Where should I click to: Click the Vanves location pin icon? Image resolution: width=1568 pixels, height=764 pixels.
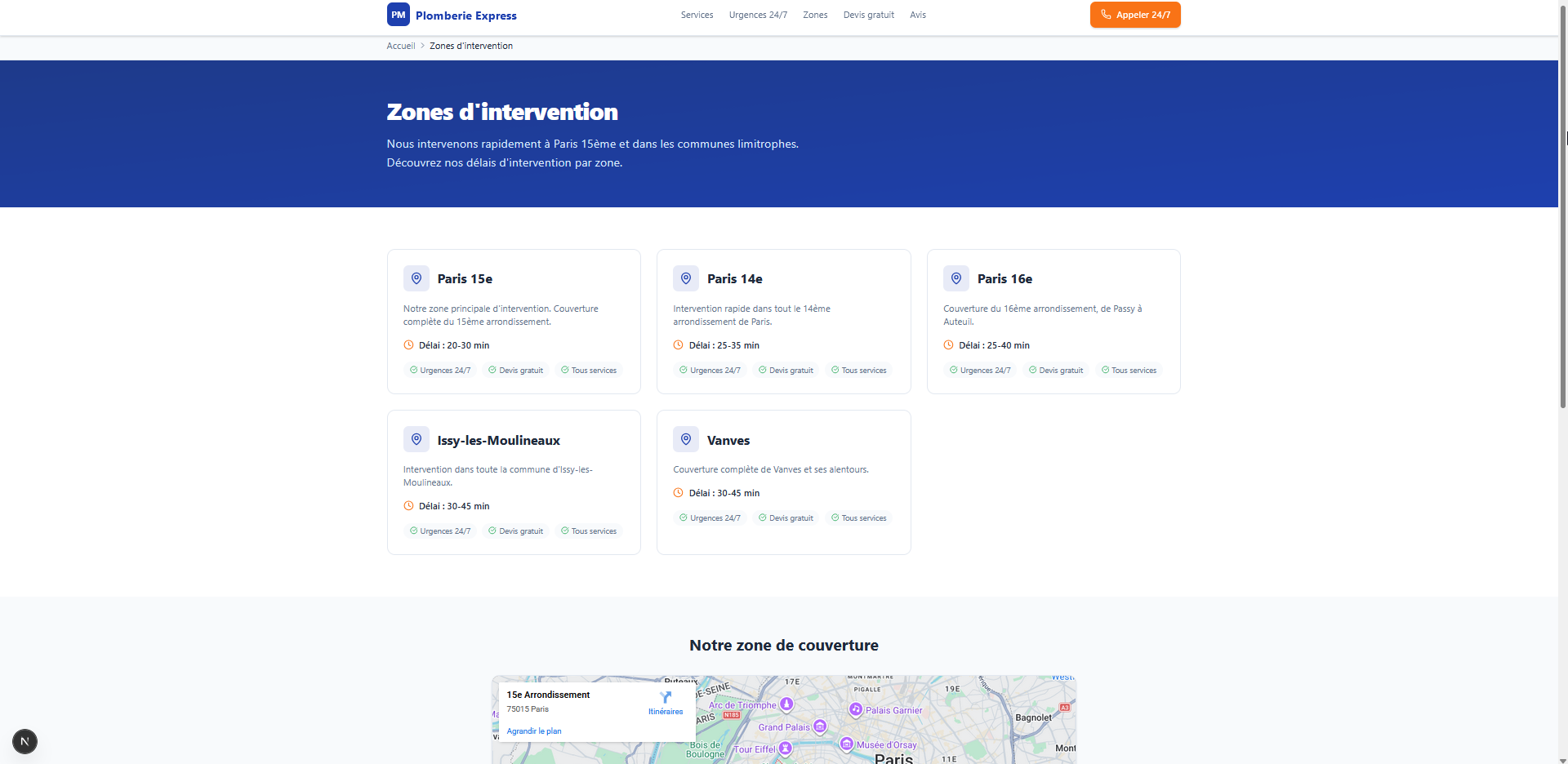tap(686, 439)
